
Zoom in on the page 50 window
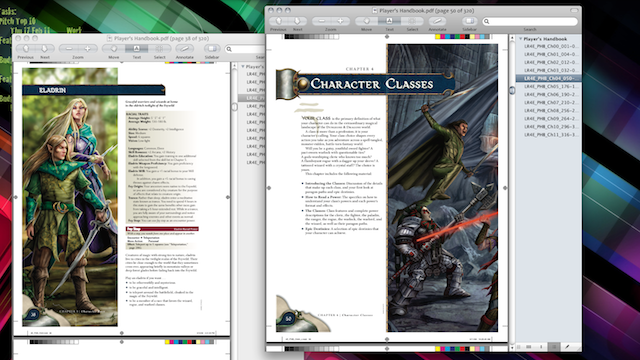(340, 21)
